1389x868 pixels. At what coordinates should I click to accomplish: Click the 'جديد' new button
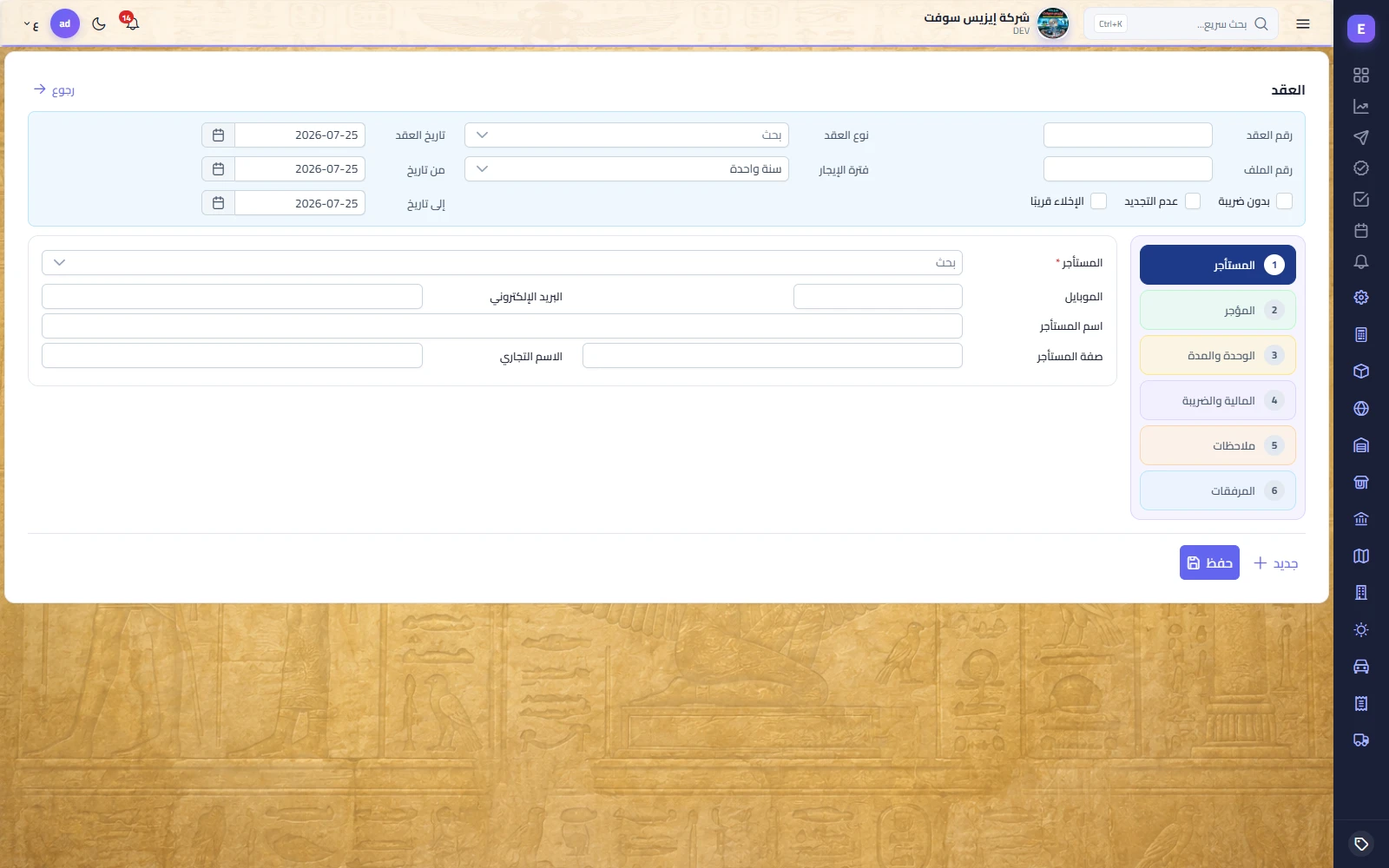coord(1275,563)
